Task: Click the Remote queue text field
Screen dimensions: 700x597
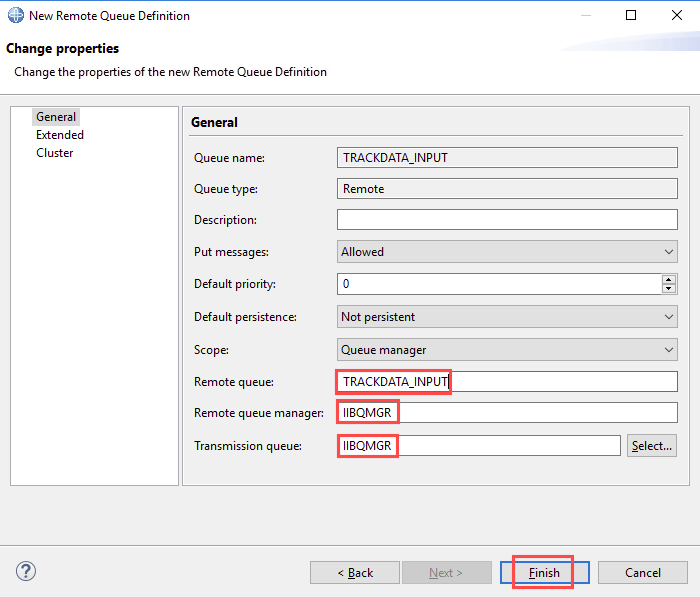Action: (507, 382)
